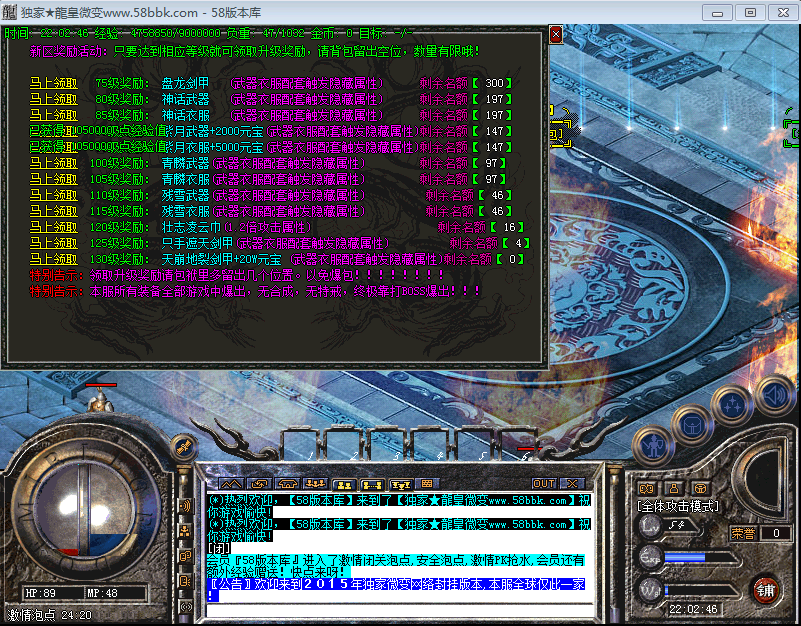This screenshot has height=626, width=801.
Task: Open the character status round button
Action: pos(653,442)
